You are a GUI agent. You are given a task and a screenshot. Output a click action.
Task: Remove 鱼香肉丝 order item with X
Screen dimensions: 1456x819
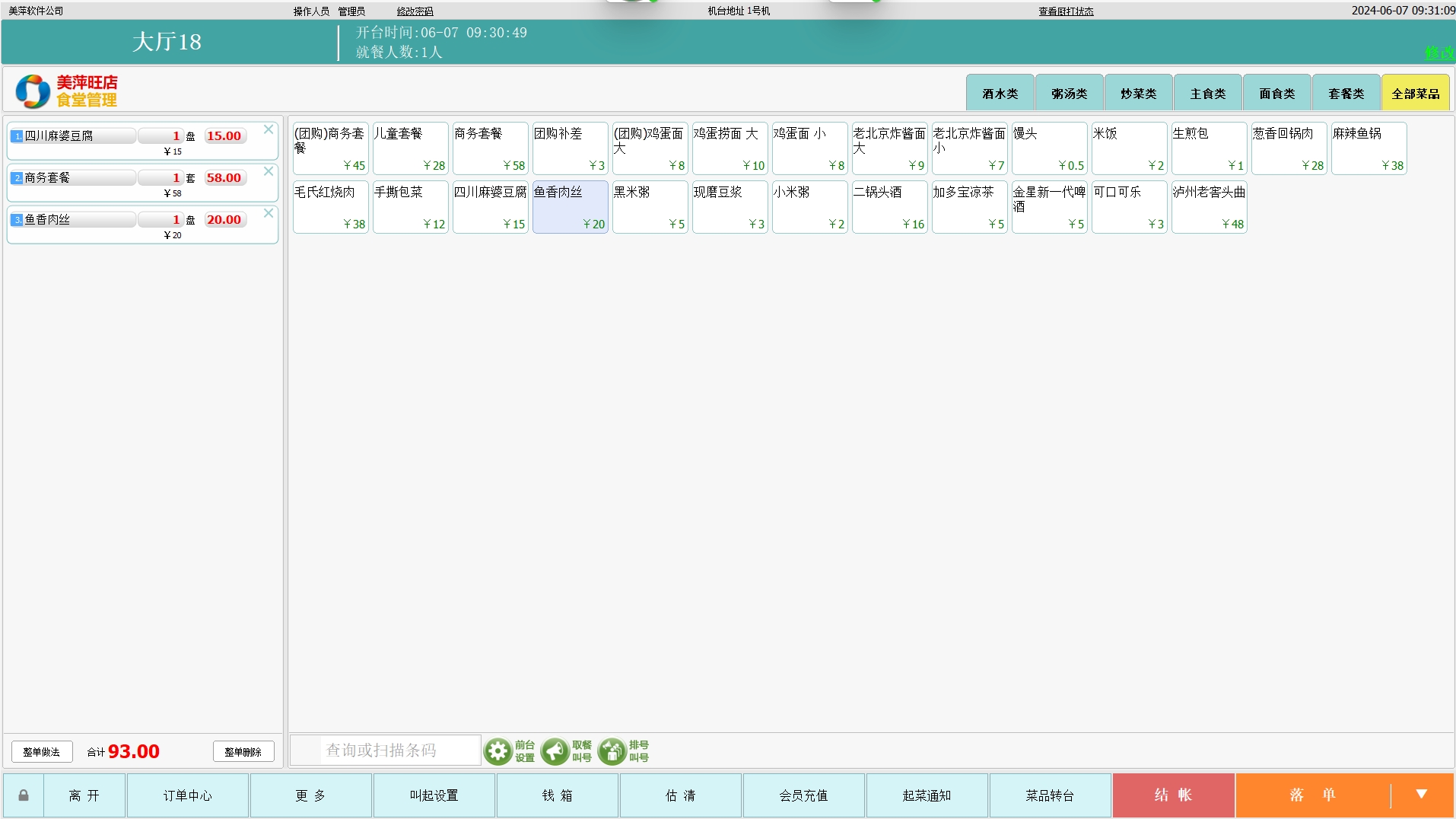(x=269, y=214)
